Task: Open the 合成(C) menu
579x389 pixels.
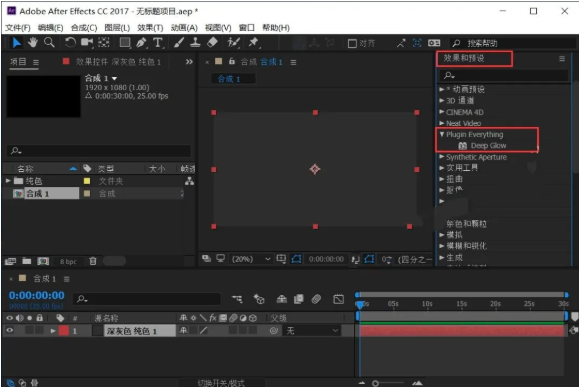Action: 84,28
